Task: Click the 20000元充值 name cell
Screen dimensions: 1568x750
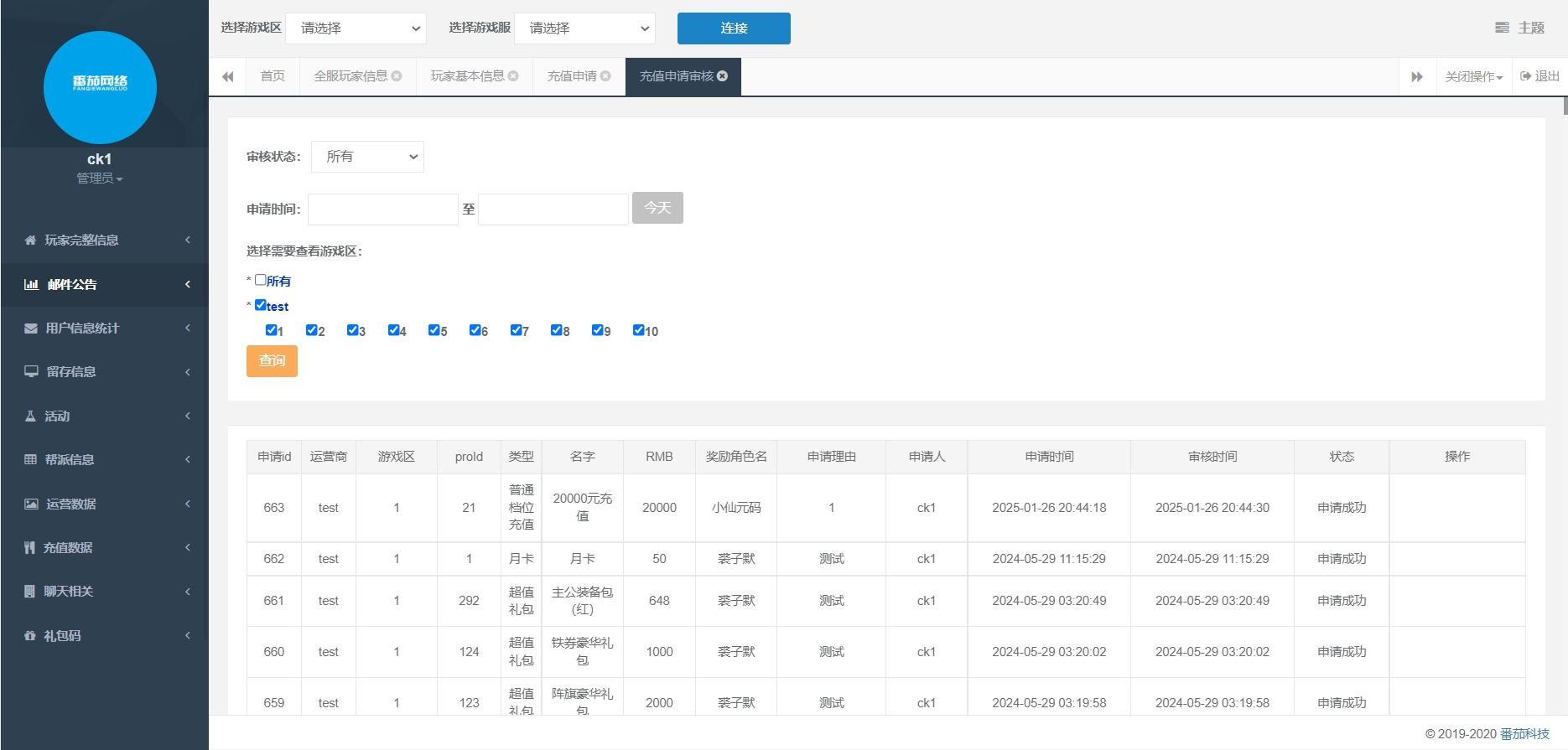Action: 583,508
